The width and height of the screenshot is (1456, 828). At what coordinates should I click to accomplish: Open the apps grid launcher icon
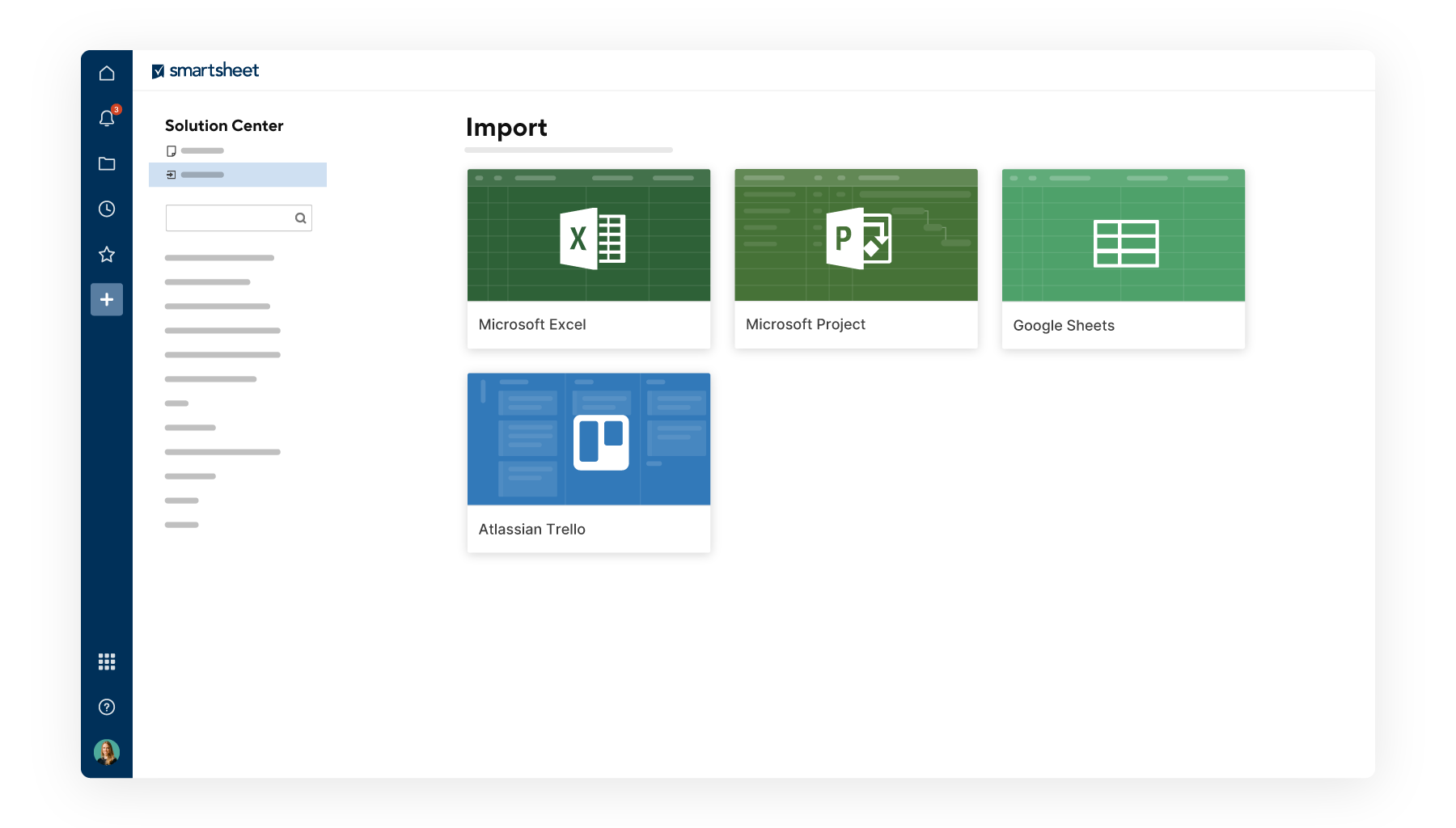(x=107, y=661)
